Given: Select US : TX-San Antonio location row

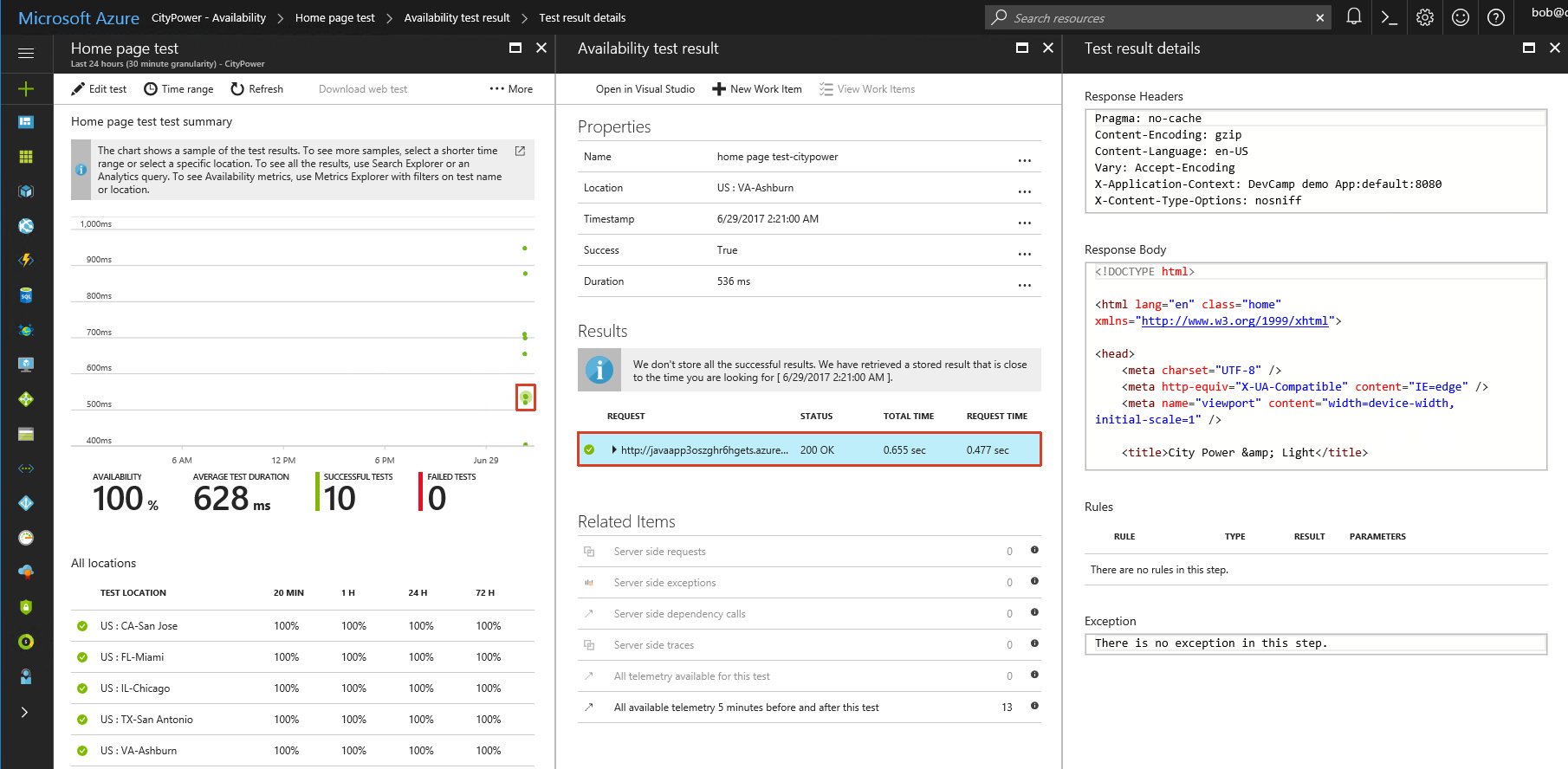Looking at the screenshot, I should (302, 719).
